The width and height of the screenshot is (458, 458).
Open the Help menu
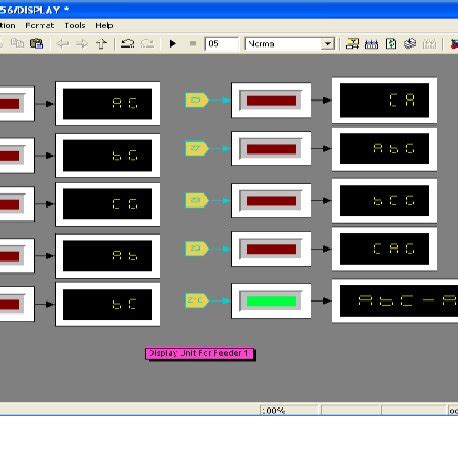click(x=104, y=25)
